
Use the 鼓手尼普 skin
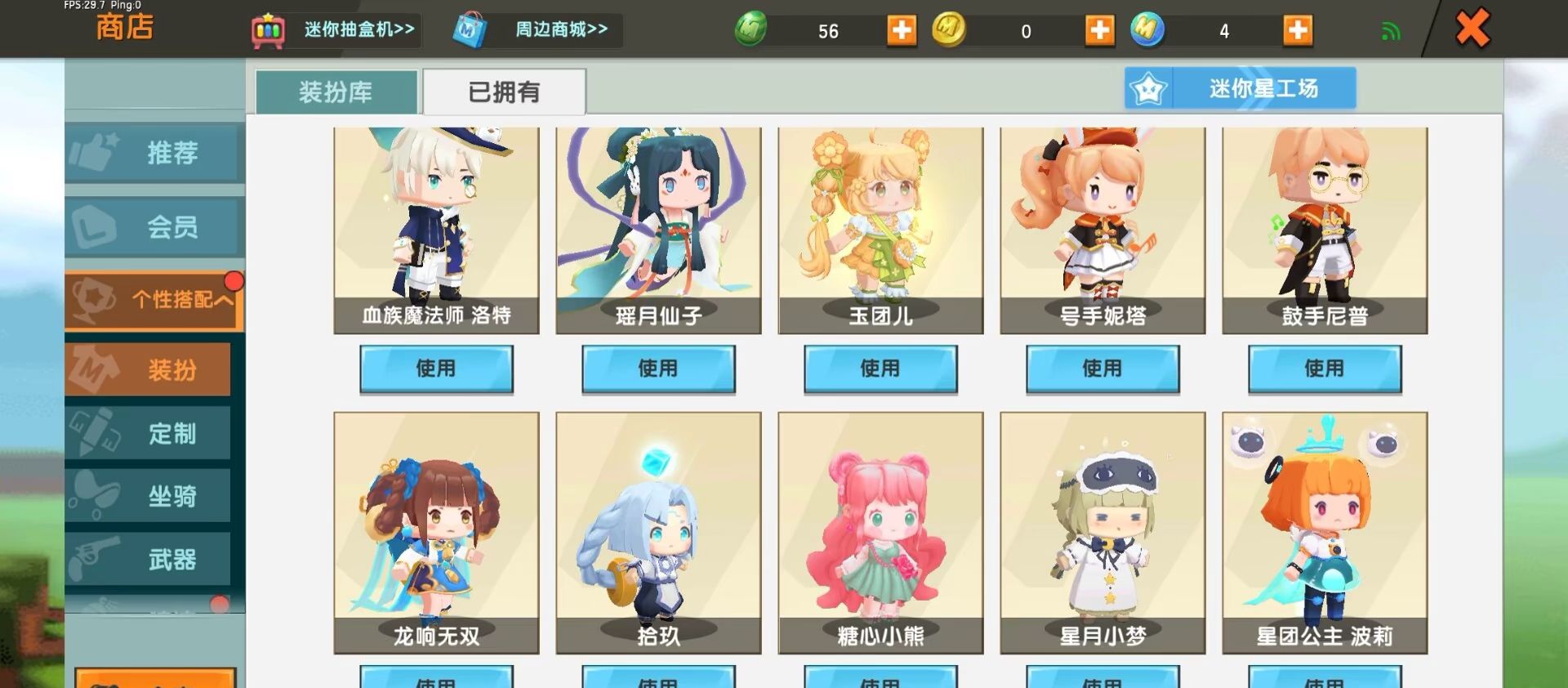pos(1325,369)
